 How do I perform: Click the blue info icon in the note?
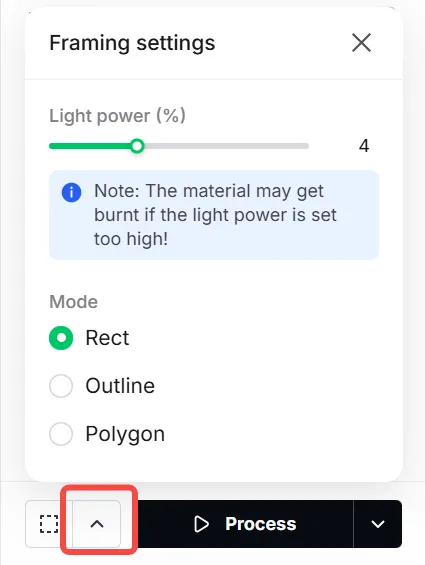(x=71, y=192)
